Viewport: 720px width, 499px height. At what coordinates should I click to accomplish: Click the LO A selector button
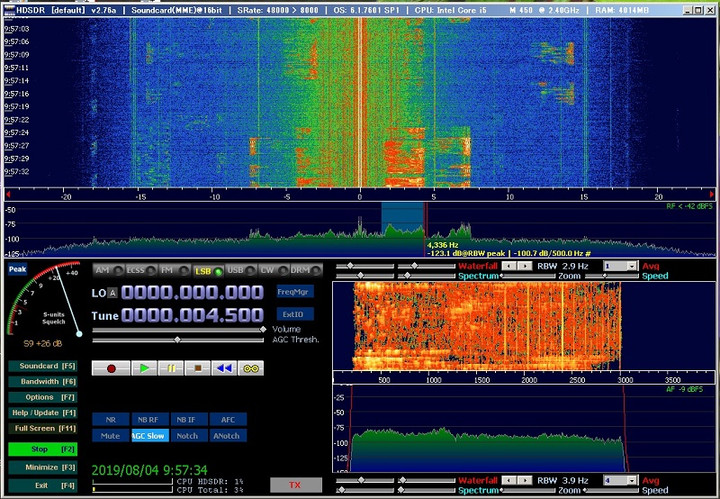click(112, 293)
